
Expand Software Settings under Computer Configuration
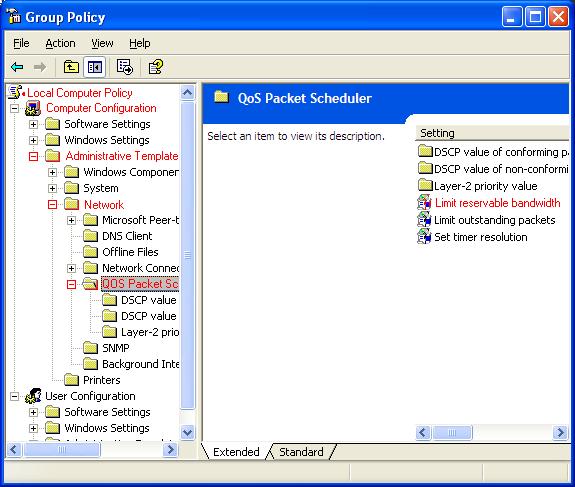(33, 124)
